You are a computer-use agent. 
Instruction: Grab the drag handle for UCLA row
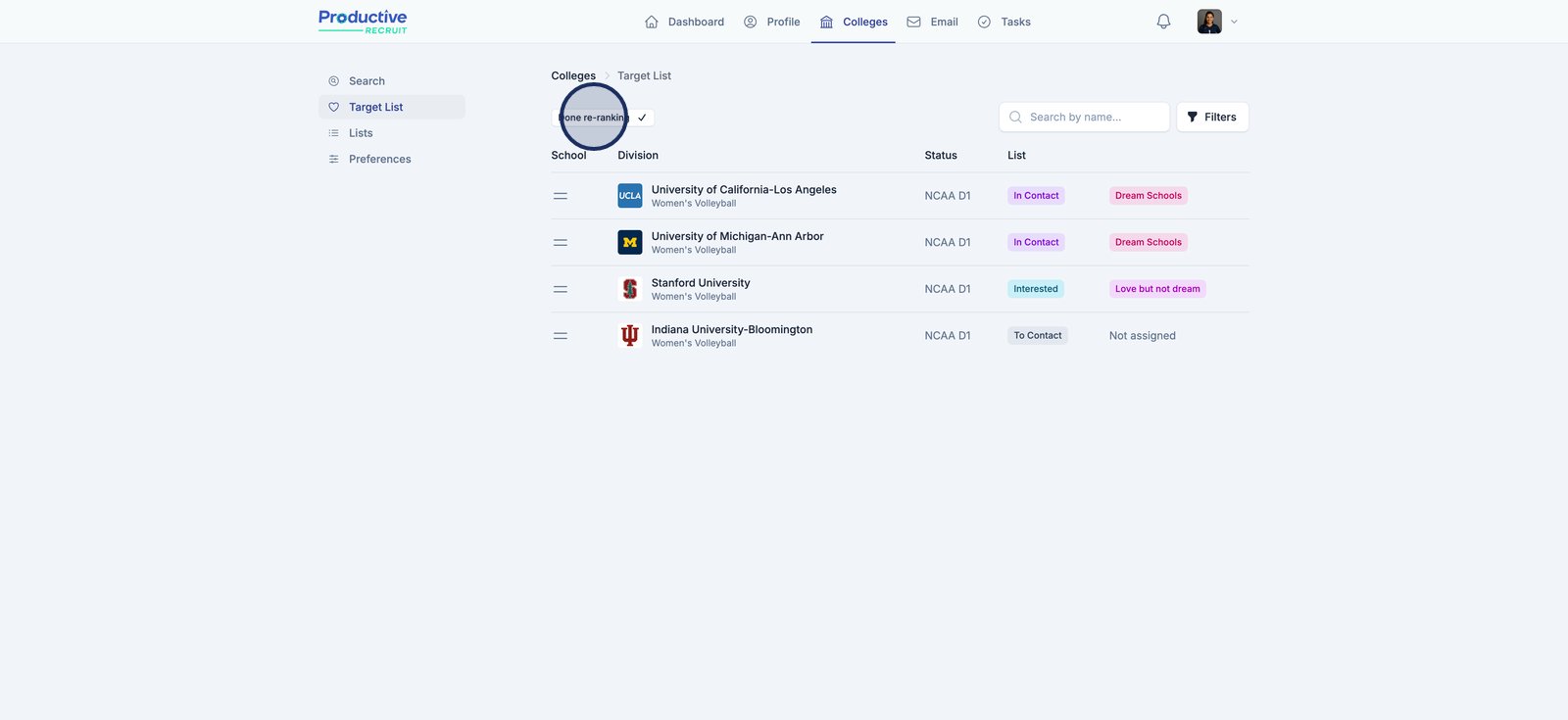click(561, 196)
